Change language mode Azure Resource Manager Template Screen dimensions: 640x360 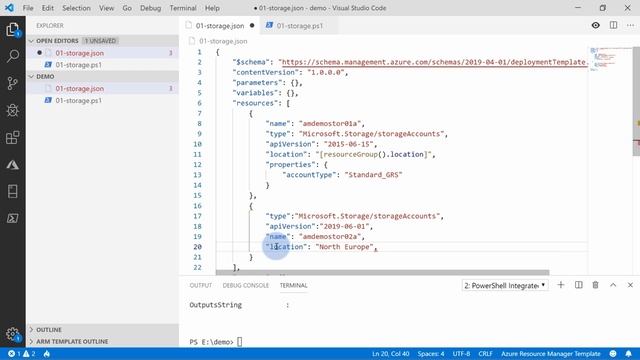click(551, 353)
